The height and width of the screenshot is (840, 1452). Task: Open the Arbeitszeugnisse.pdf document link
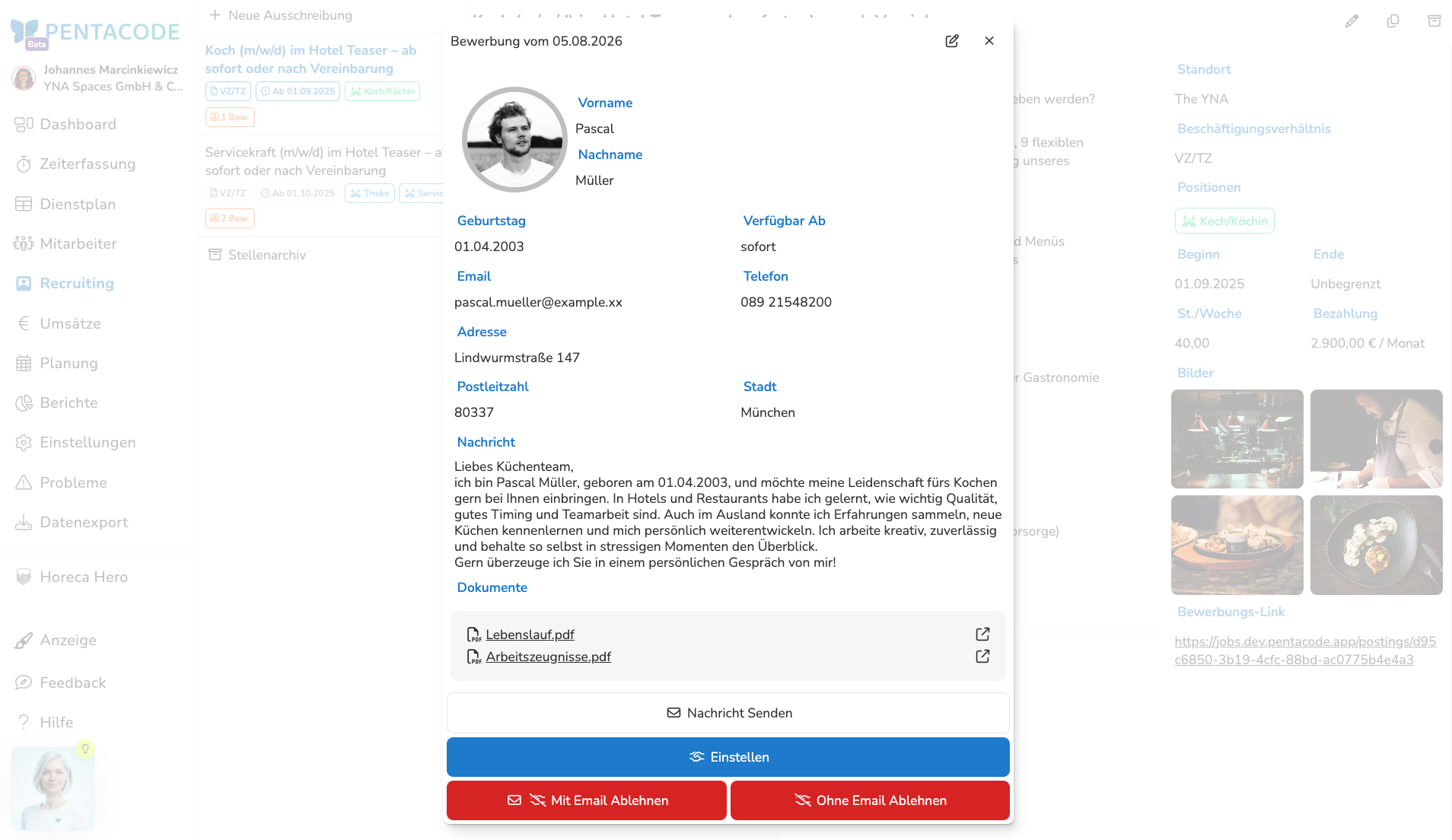pyautogui.click(x=548, y=657)
